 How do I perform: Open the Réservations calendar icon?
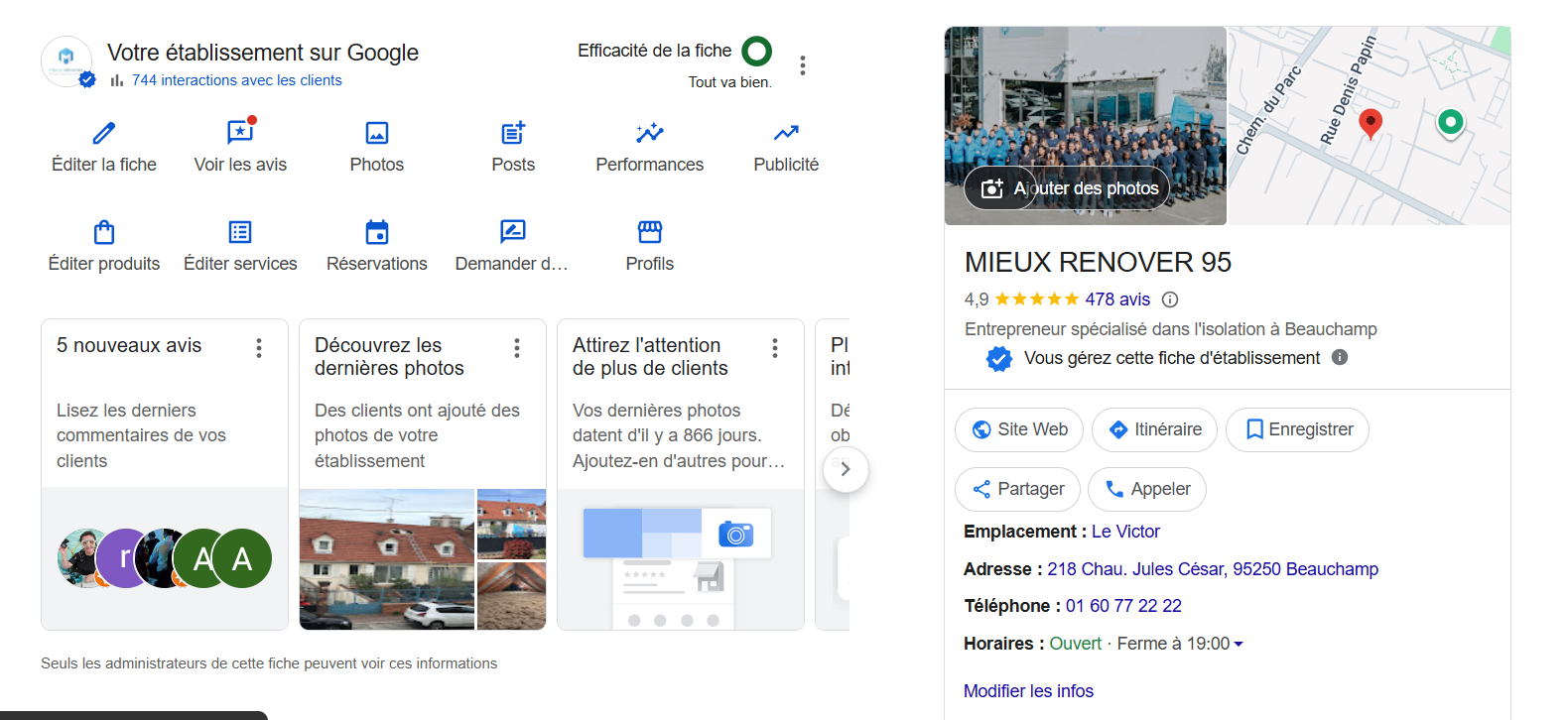(x=377, y=232)
